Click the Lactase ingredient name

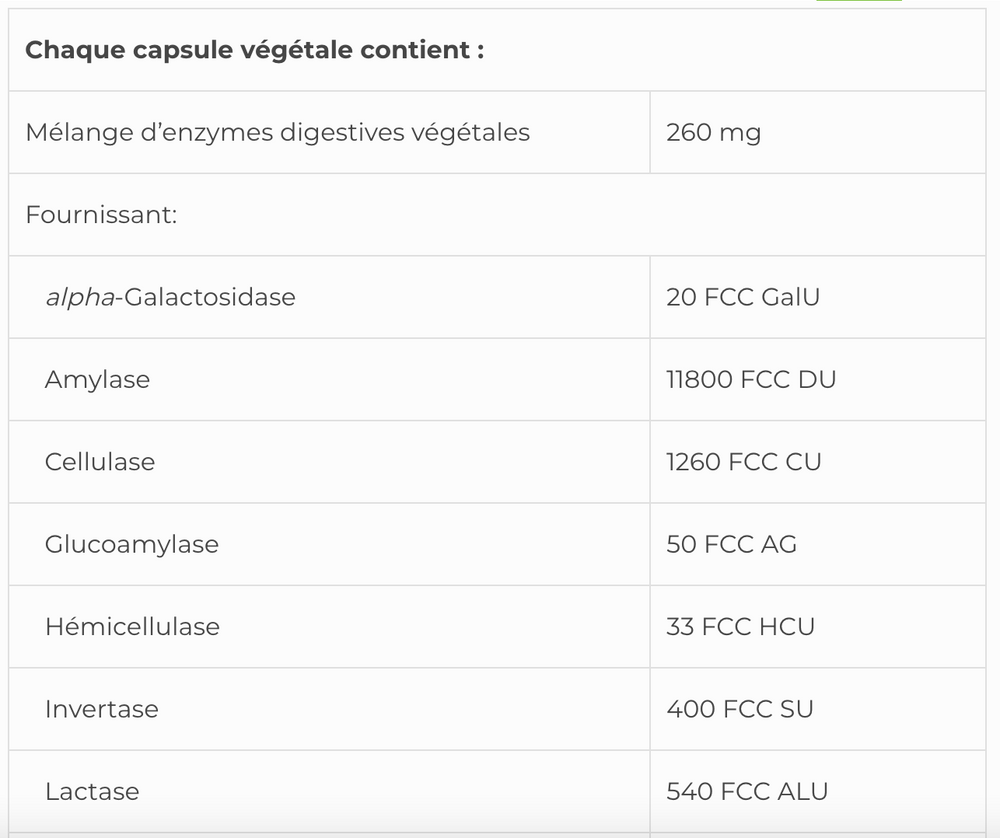[92, 791]
